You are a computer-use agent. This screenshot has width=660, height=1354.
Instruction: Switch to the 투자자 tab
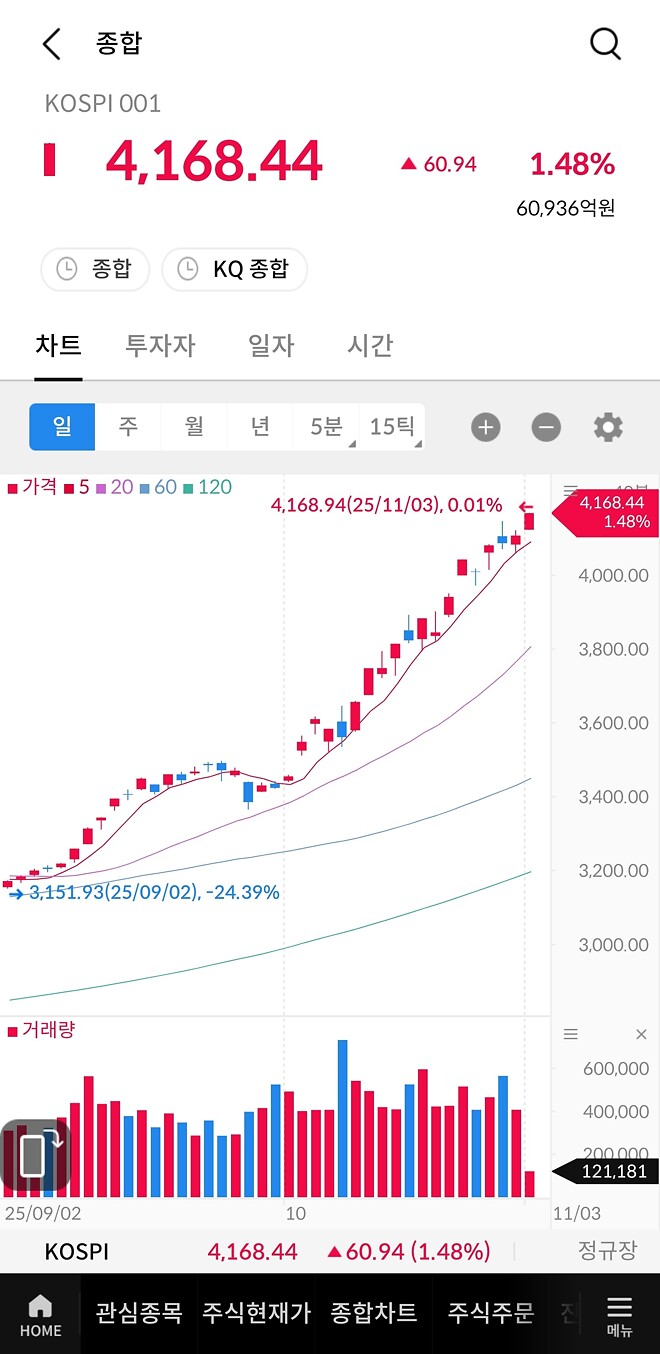pos(159,345)
